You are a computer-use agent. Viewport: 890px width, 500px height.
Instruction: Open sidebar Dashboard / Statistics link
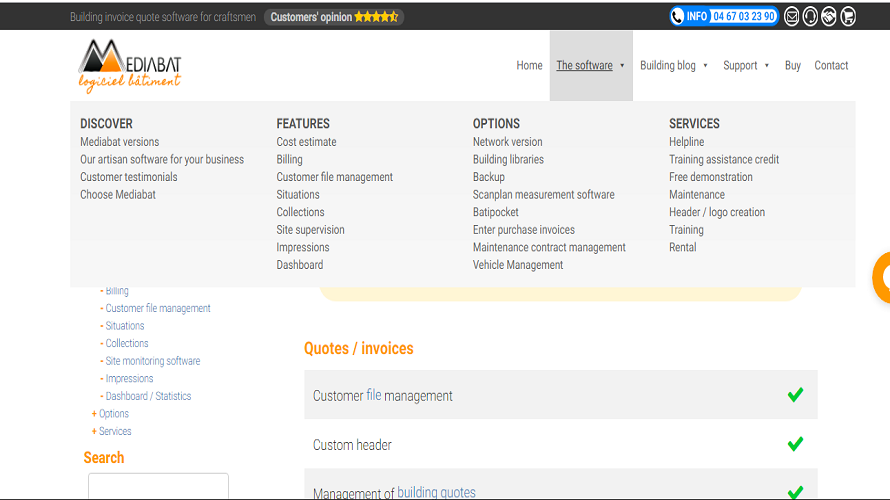tap(148, 396)
